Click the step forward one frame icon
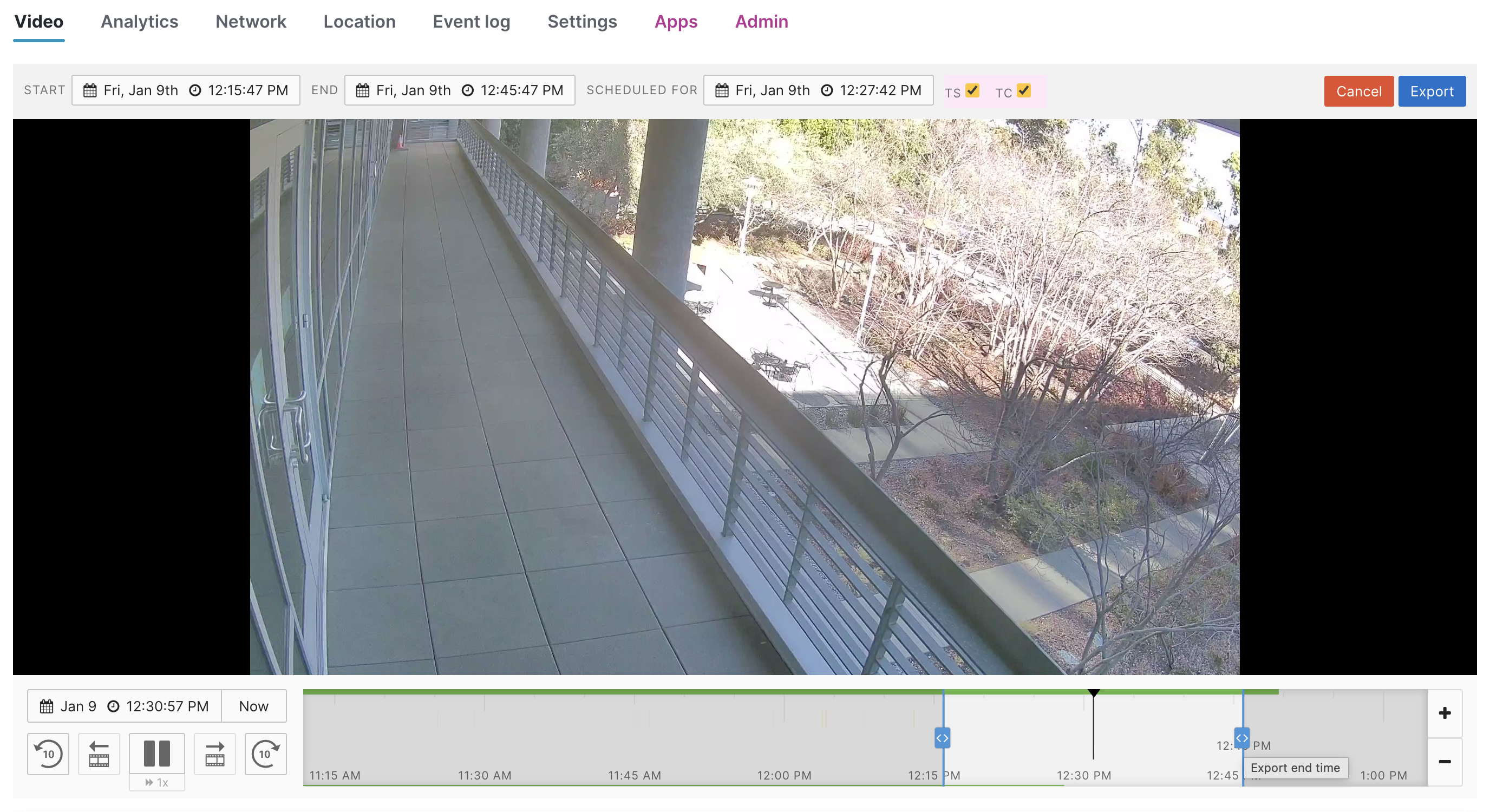1490x812 pixels. (x=214, y=754)
